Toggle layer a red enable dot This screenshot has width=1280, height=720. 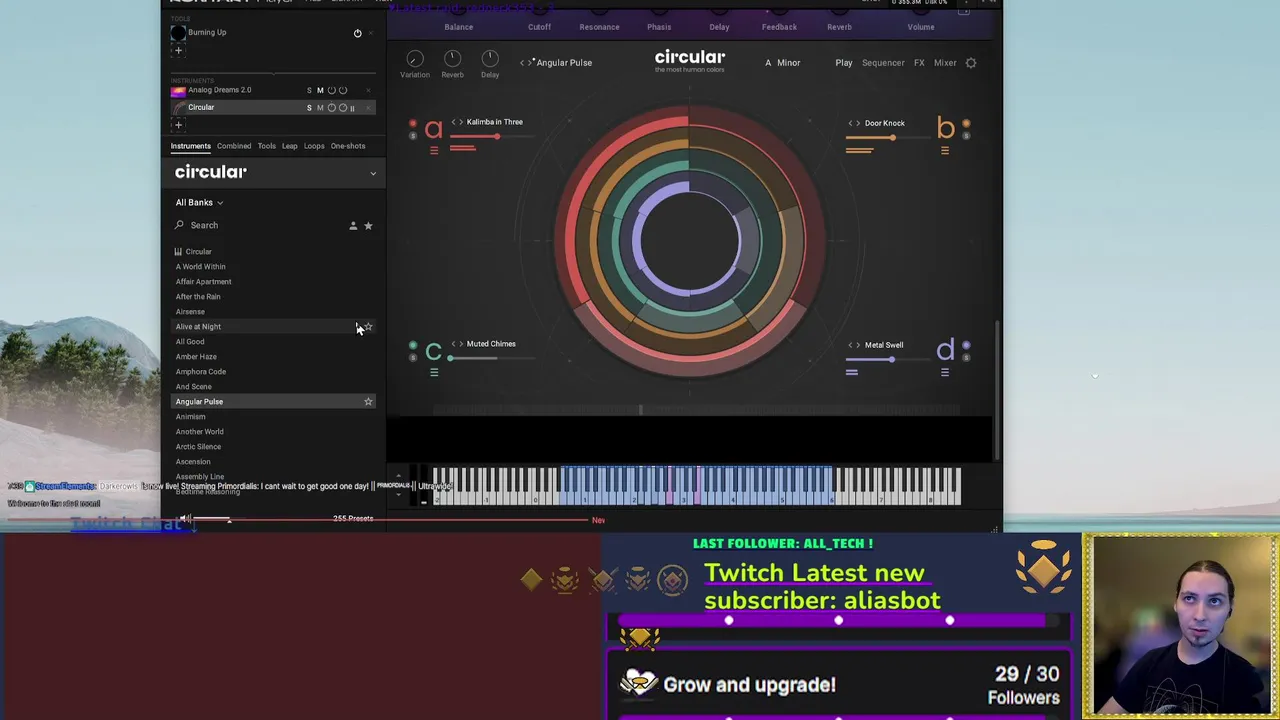coord(413,124)
